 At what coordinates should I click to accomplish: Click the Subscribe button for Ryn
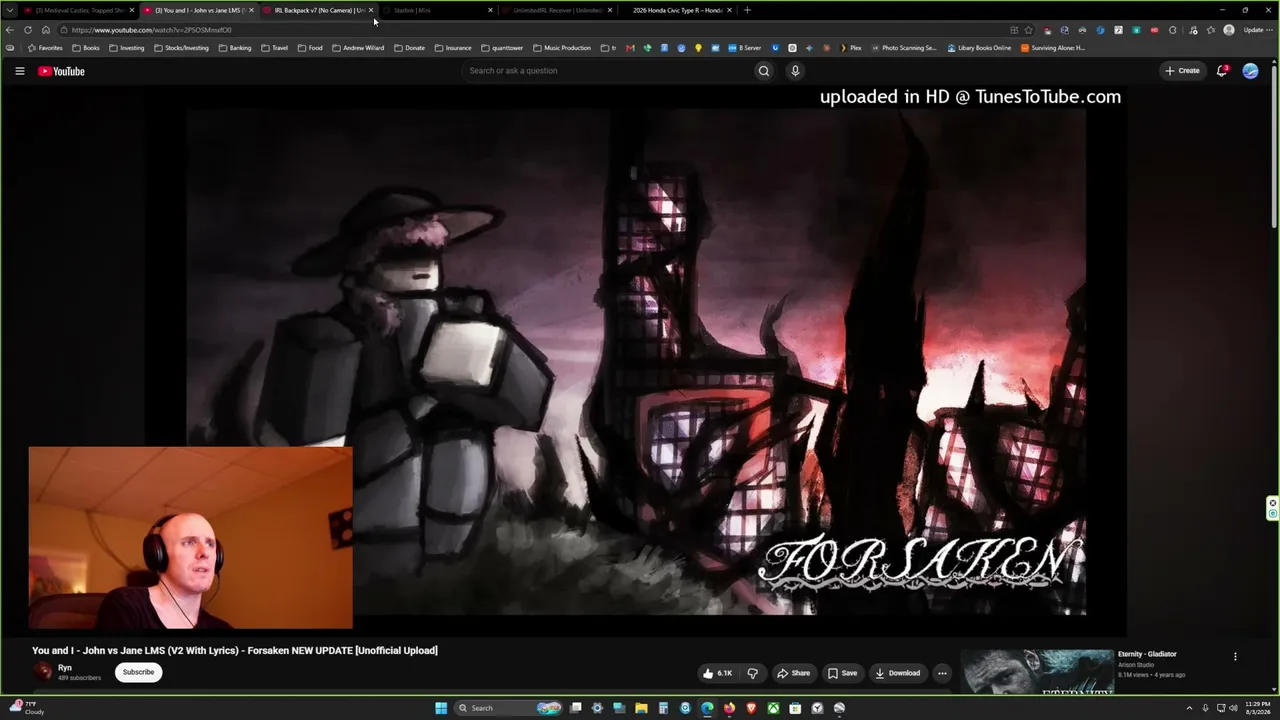pos(138,672)
